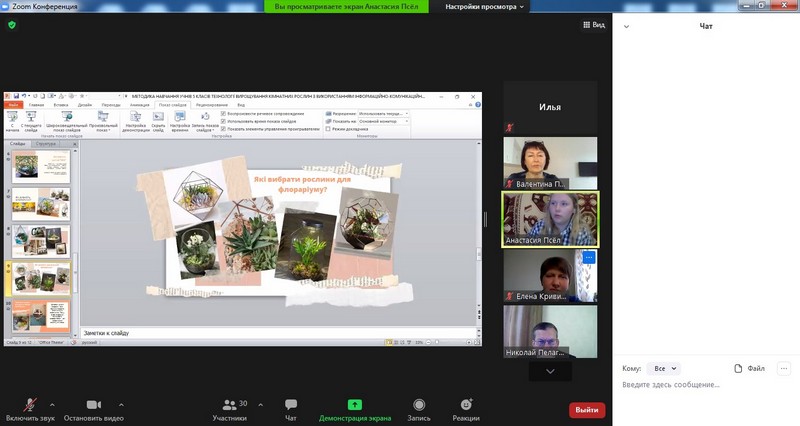Switch to the Рецензирование ribbon tab
Screen dimensions: 800x426
coord(212,105)
